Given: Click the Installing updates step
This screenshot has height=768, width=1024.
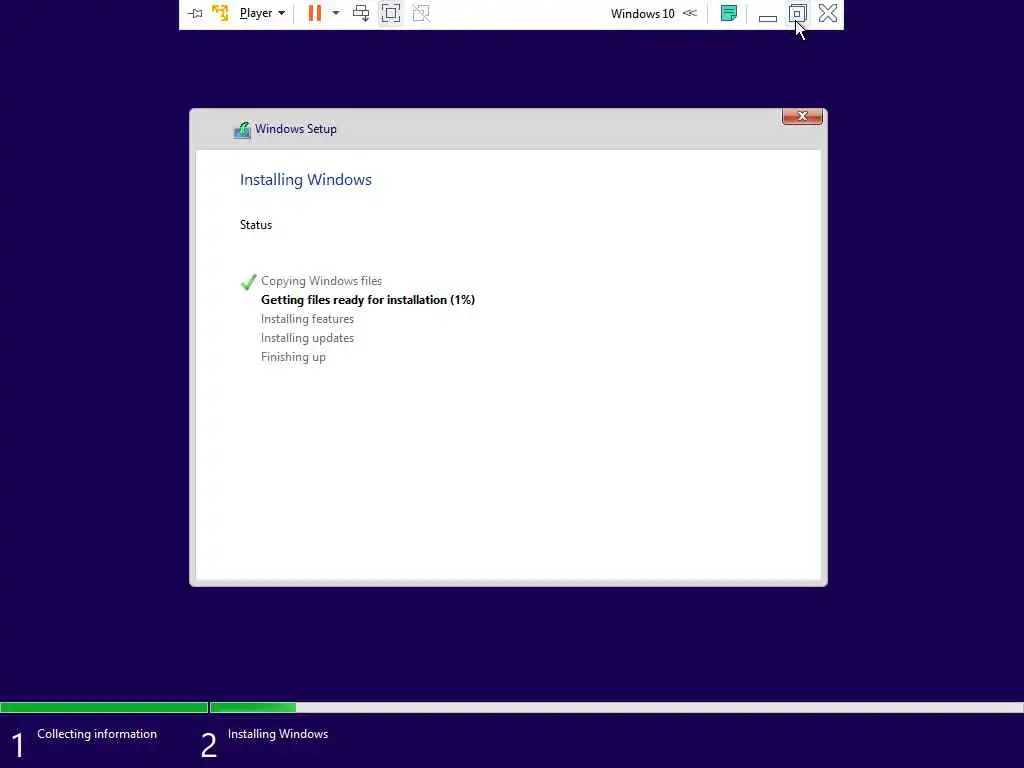Looking at the screenshot, I should tap(308, 338).
